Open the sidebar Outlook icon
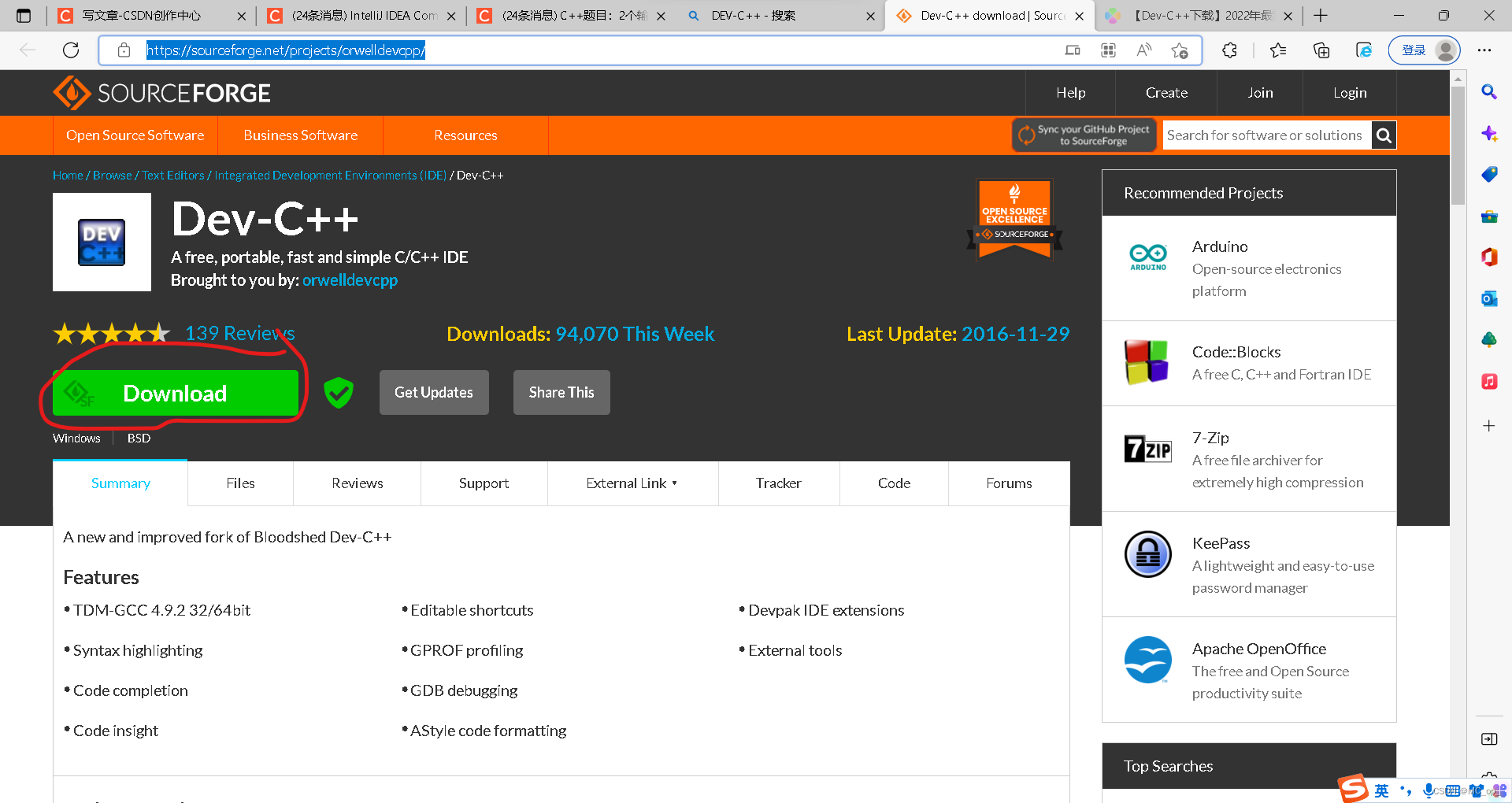The image size is (1512, 803). pyautogui.click(x=1488, y=298)
